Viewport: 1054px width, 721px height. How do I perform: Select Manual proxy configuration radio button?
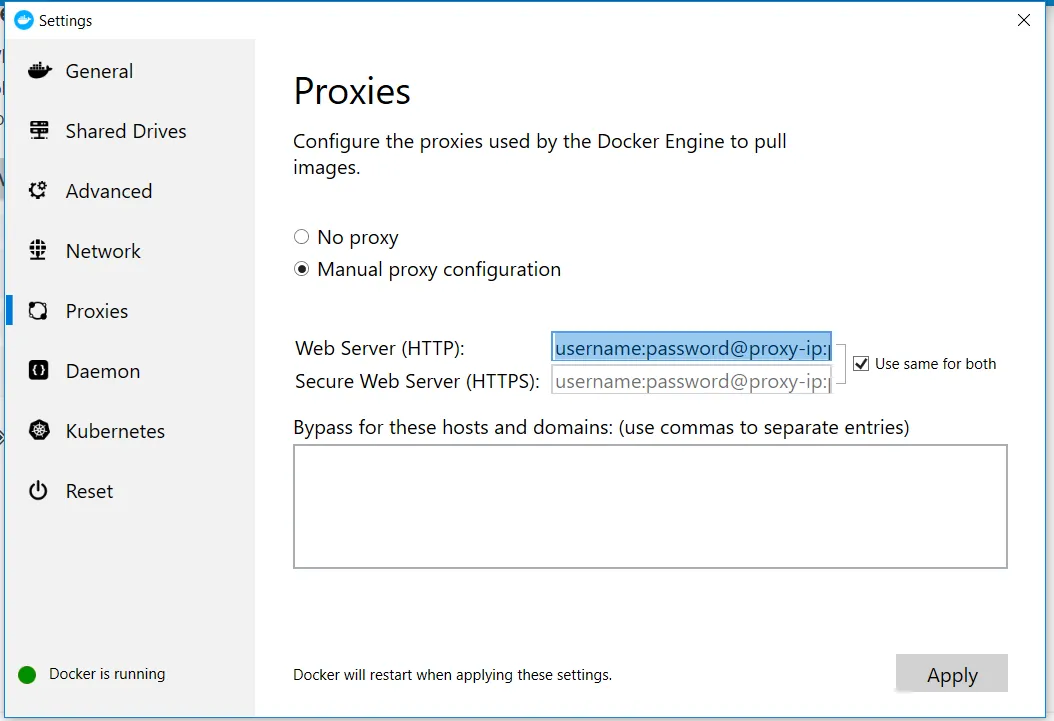coord(302,270)
